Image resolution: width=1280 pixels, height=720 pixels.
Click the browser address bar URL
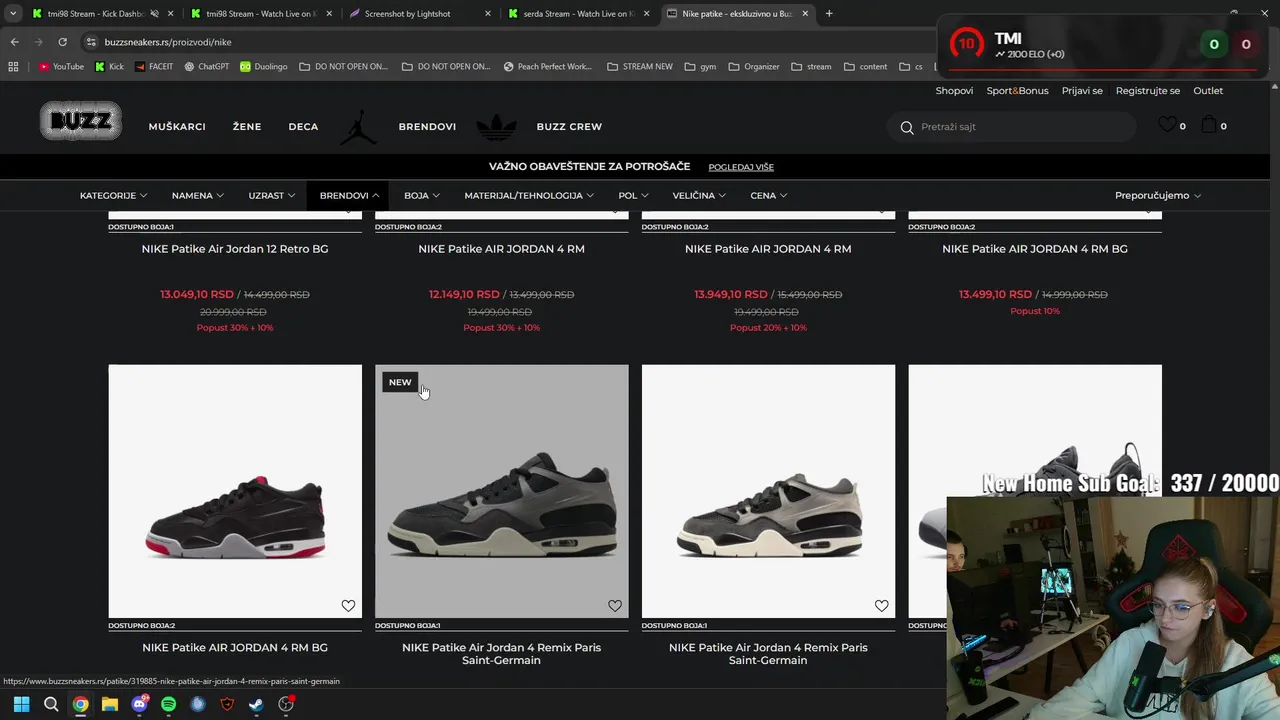point(168,42)
